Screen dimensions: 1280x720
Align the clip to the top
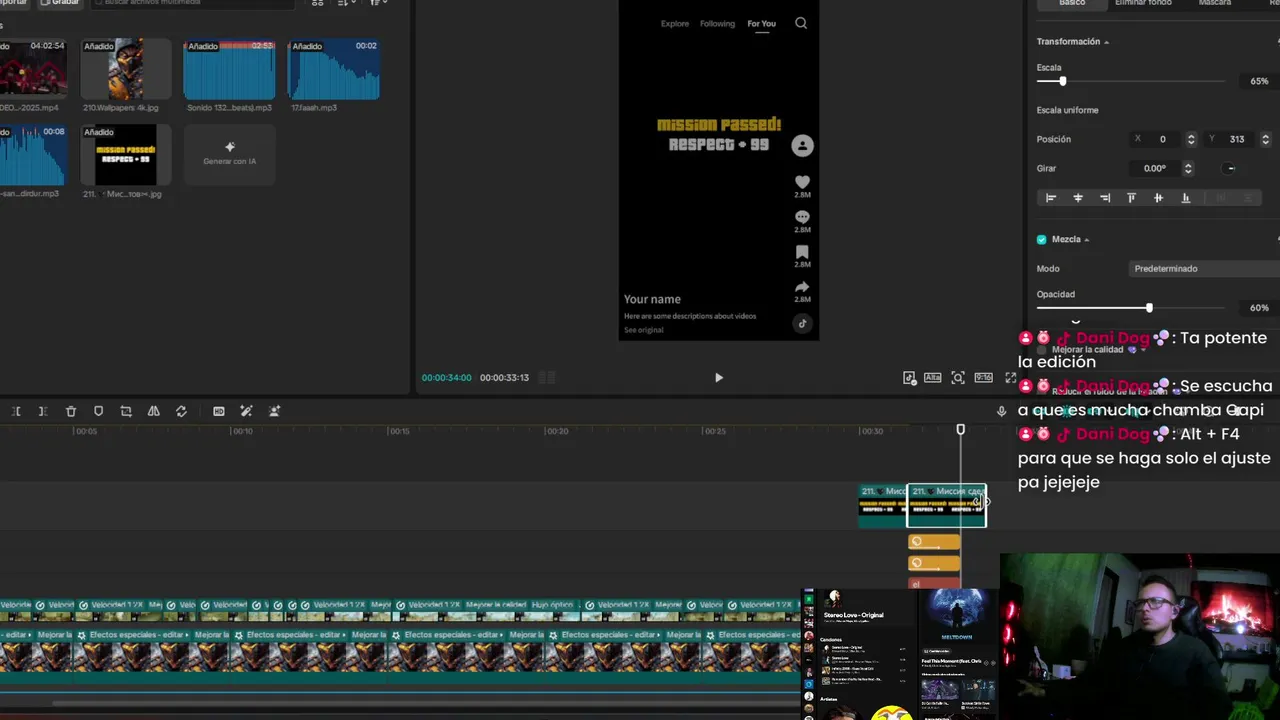(1132, 198)
